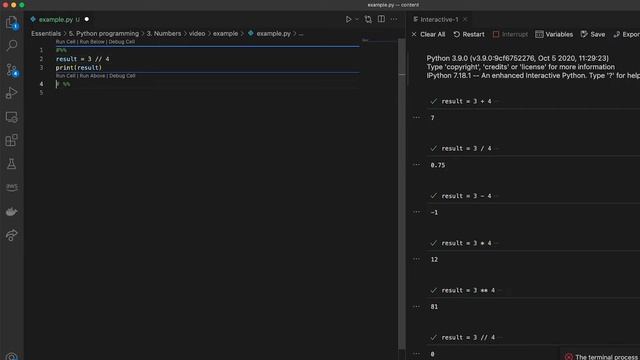The image size is (640, 360).
Task: Open the Remote Explorer icon
Action: point(11,117)
